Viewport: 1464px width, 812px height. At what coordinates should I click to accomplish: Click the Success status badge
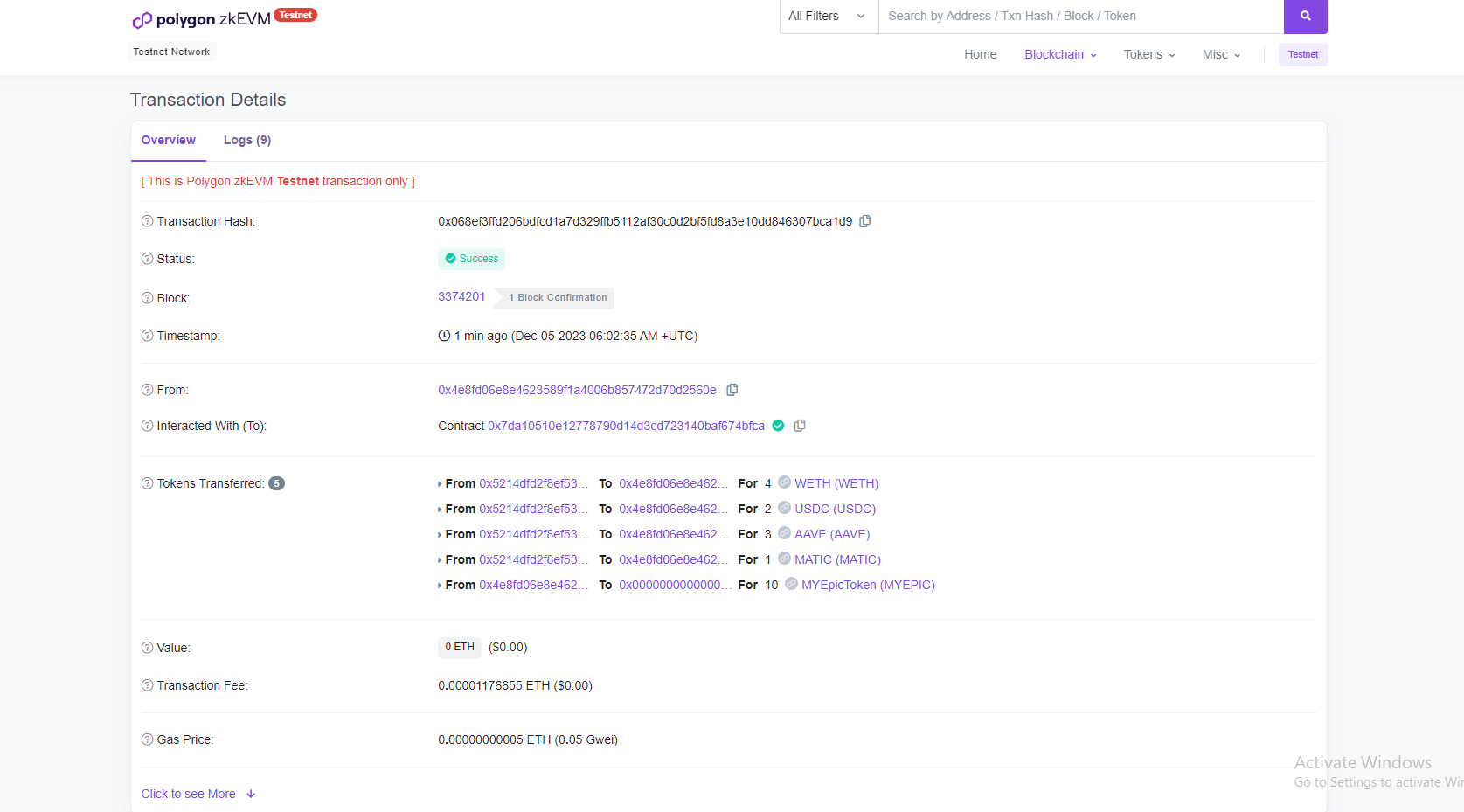coord(471,259)
